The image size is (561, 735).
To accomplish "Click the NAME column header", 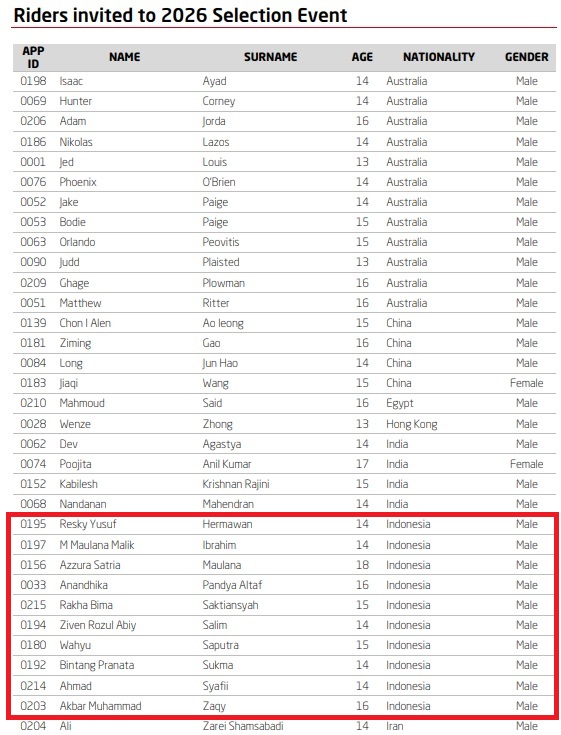I will (x=124, y=57).
